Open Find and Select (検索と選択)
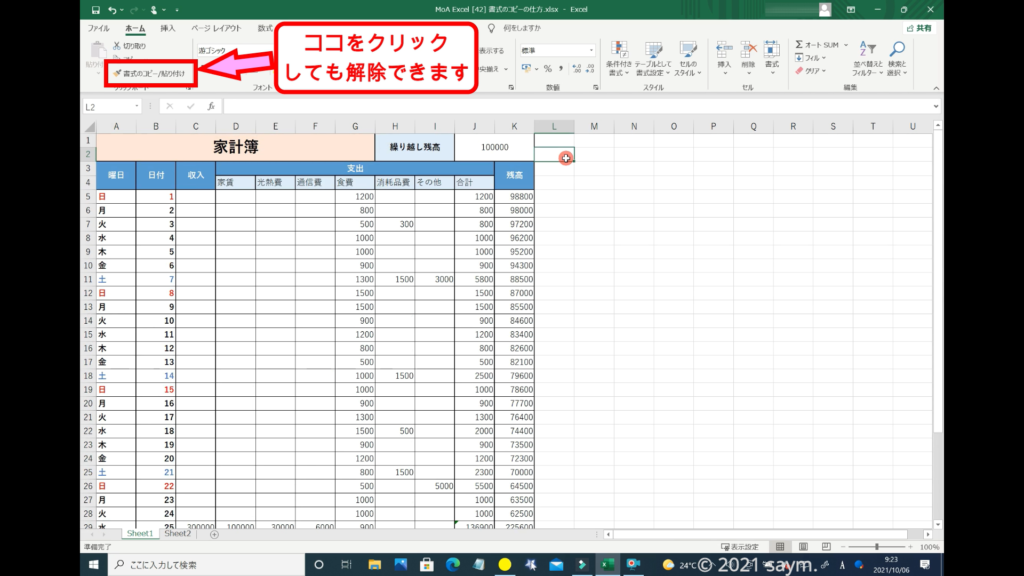This screenshot has height=576, width=1024. (x=897, y=58)
